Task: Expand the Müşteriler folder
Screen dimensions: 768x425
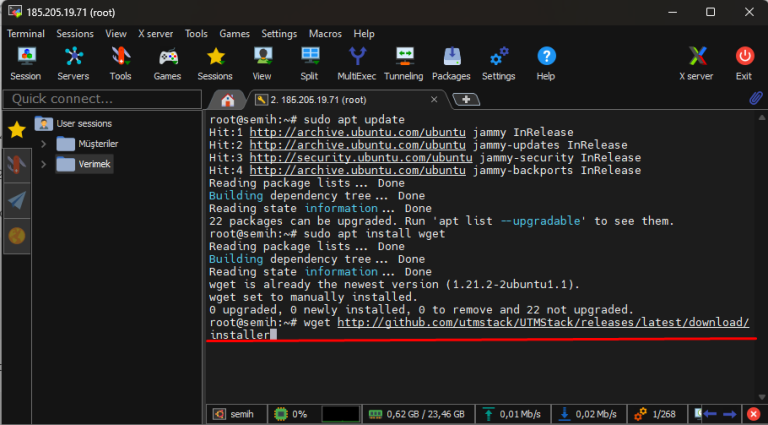Action: click(44, 144)
